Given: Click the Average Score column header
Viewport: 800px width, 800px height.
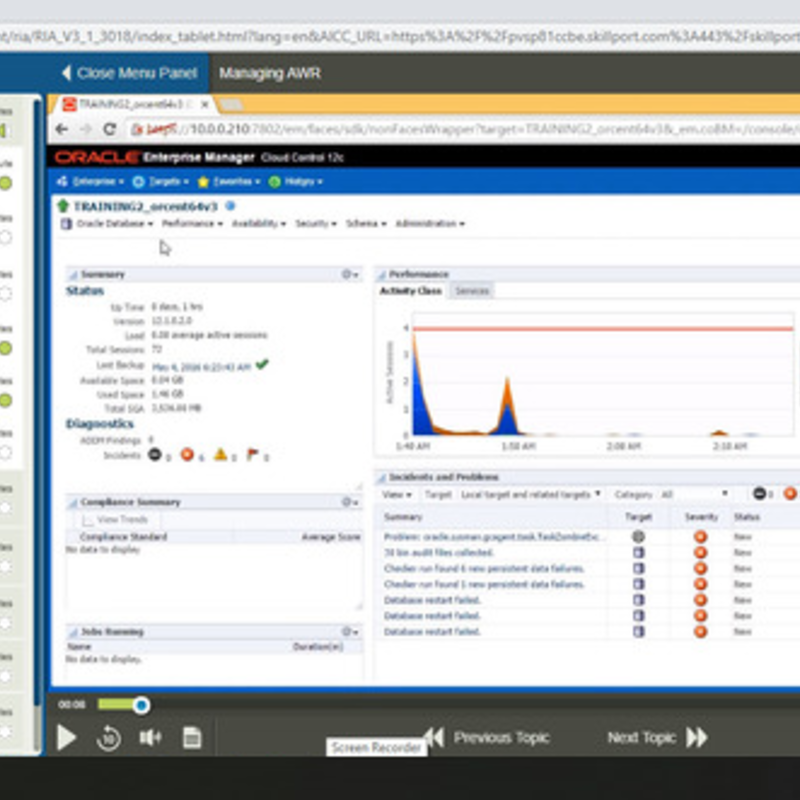Looking at the screenshot, I should pos(331,537).
